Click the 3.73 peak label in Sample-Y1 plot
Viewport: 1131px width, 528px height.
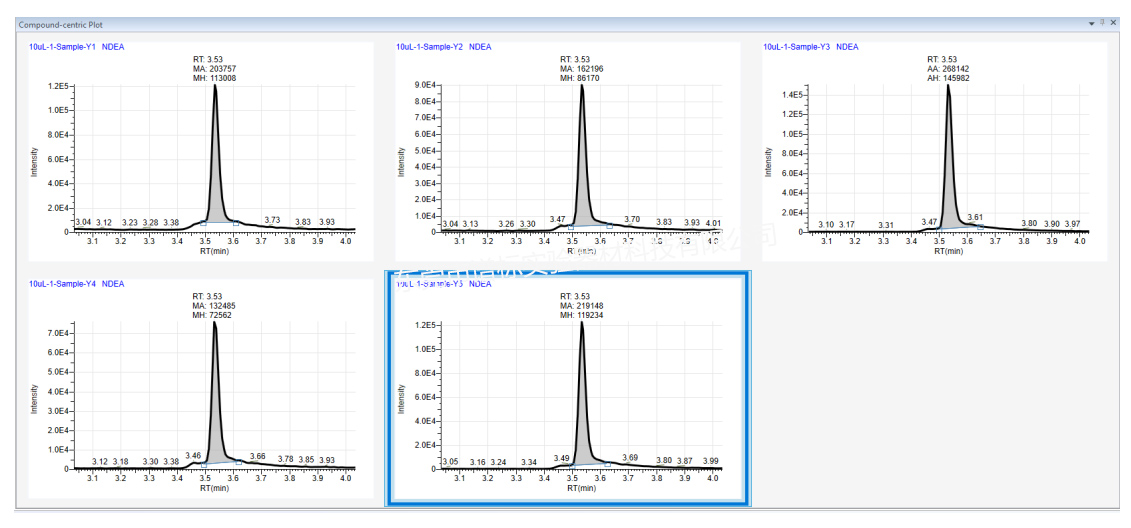pos(272,220)
